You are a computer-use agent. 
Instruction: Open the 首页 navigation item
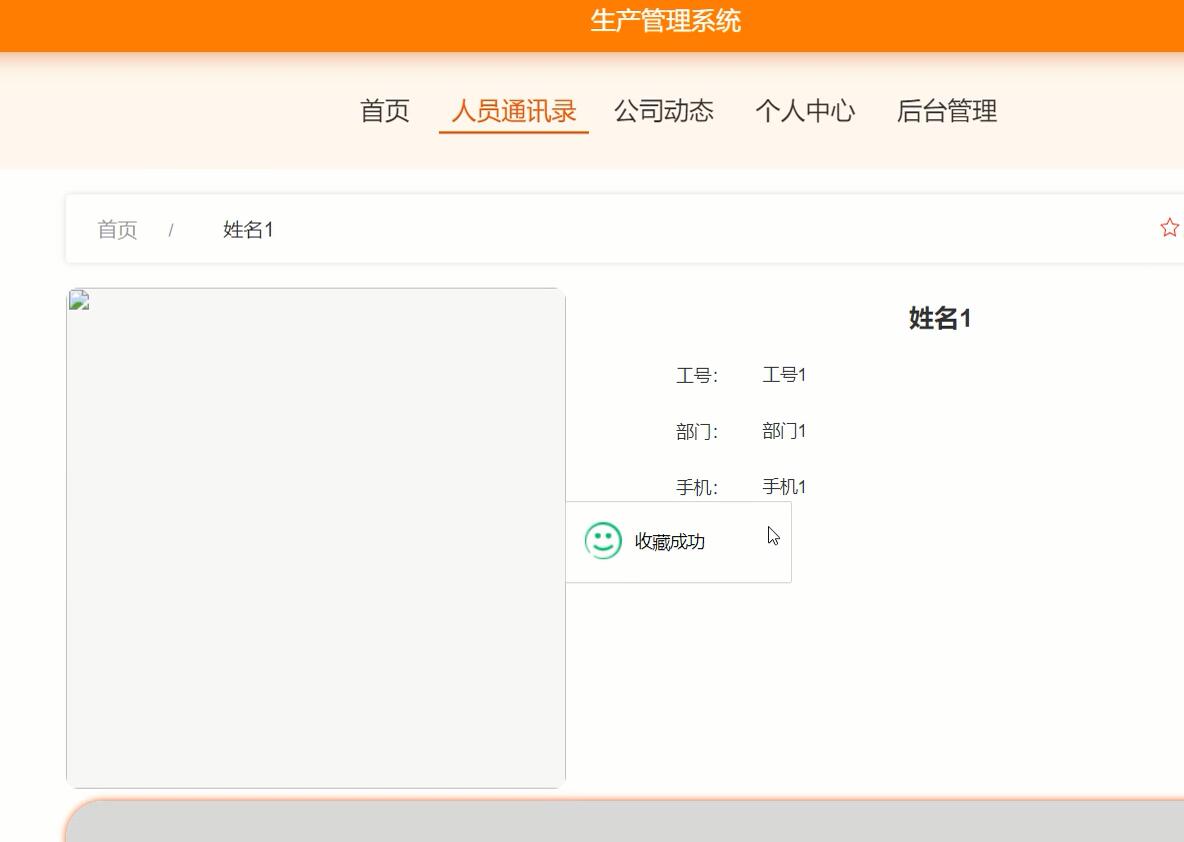click(383, 111)
